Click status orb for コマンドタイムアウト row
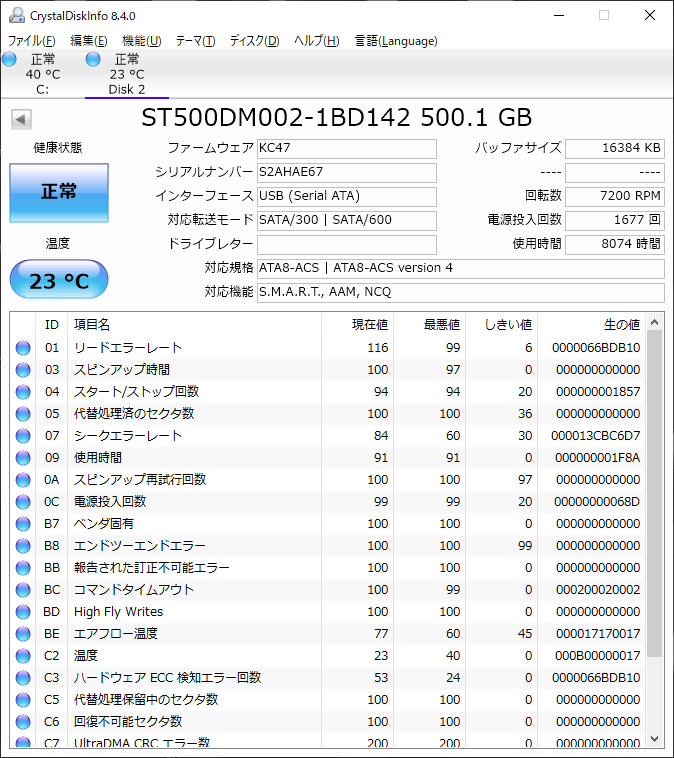Screen dimensions: 674x758 (23, 590)
